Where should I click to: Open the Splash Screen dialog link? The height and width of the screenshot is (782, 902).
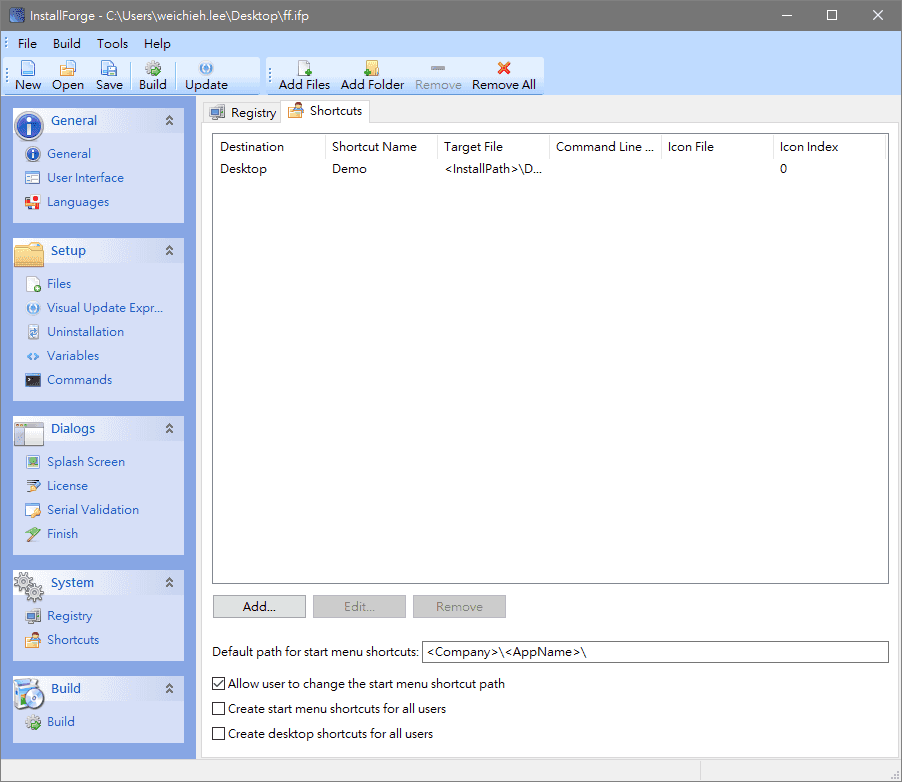pyautogui.click(x=86, y=462)
